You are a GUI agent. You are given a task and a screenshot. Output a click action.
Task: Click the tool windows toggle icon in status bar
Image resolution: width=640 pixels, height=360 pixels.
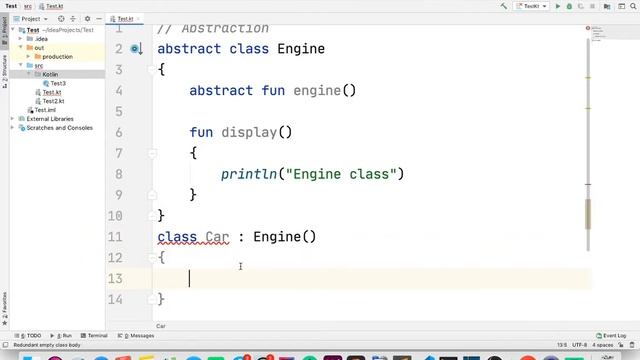(5, 345)
